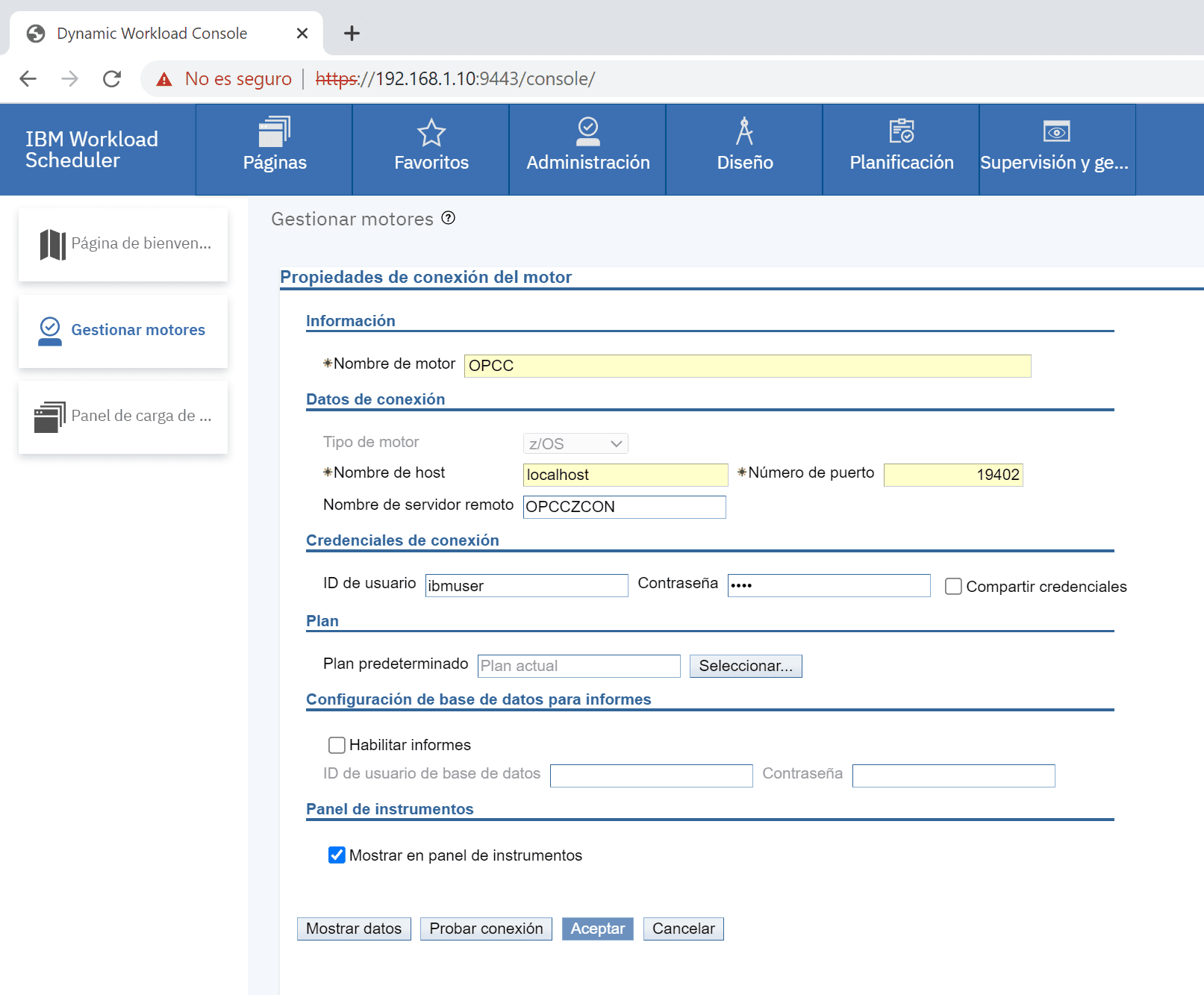
Task: Enable the Habilitar informes checkbox
Action: click(x=337, y=745)
